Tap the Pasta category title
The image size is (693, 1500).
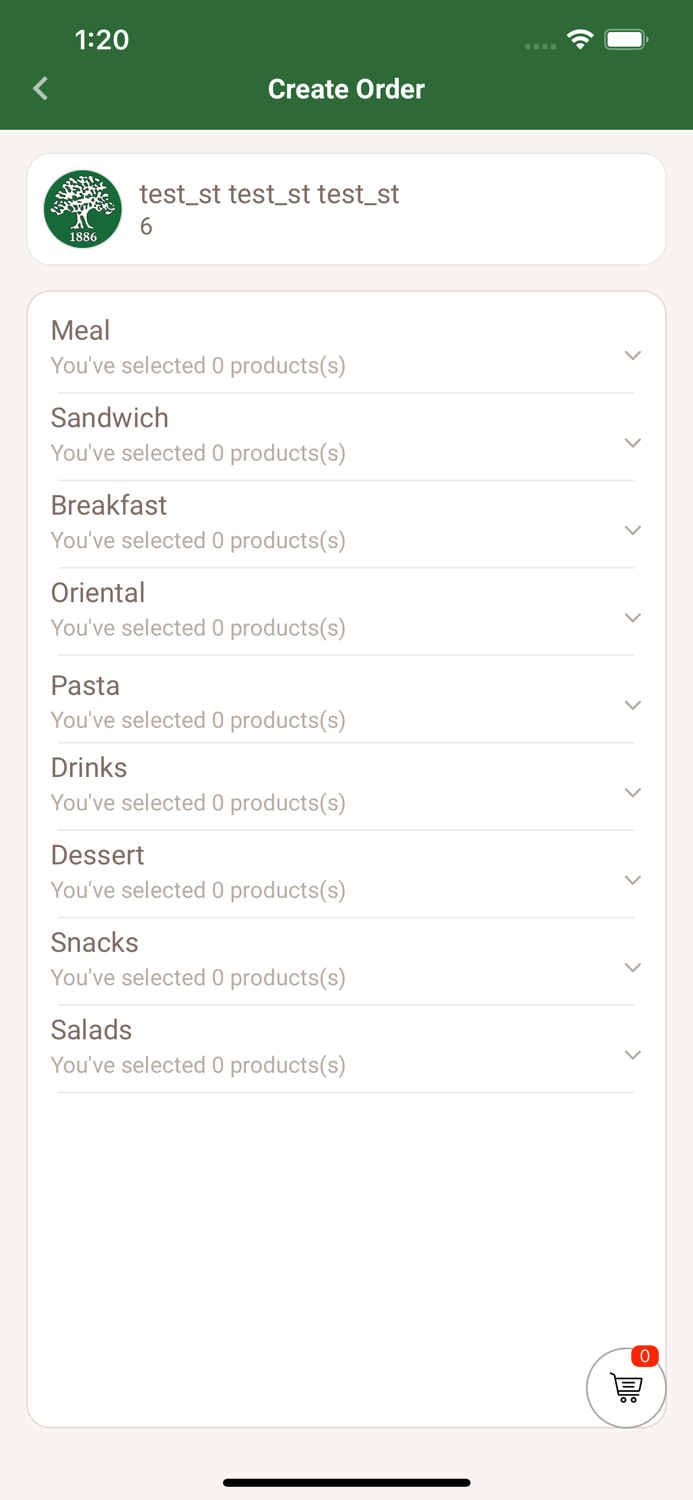click(x=86, y=685)
